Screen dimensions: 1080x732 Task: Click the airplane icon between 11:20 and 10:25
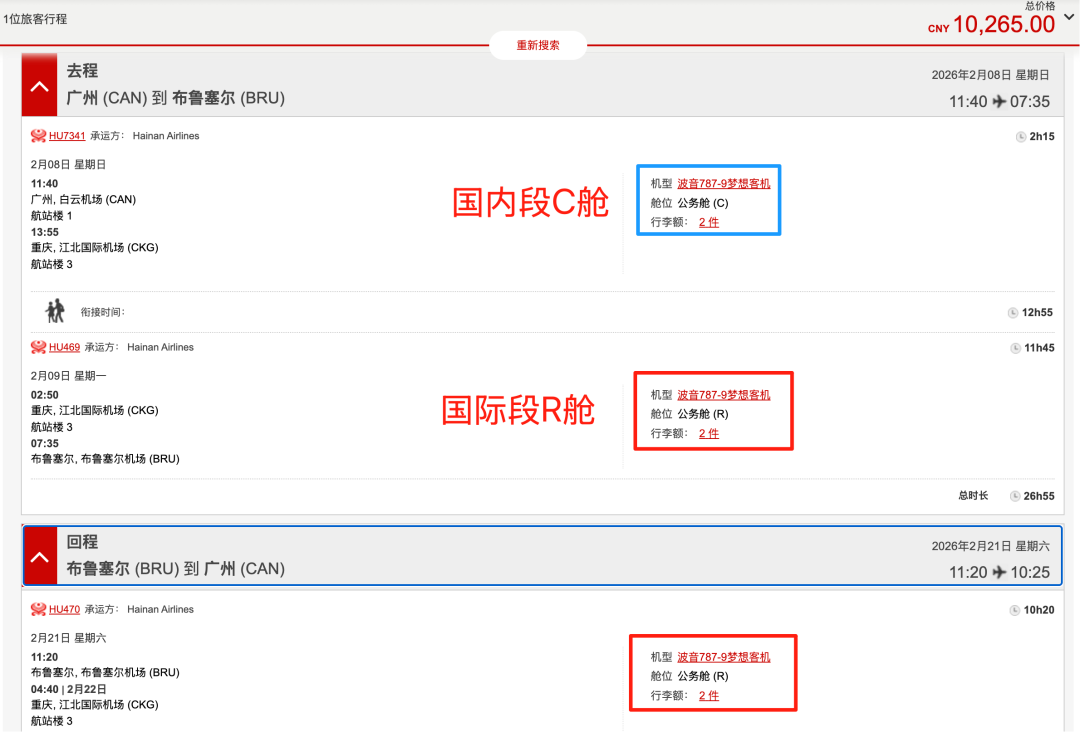999,572
